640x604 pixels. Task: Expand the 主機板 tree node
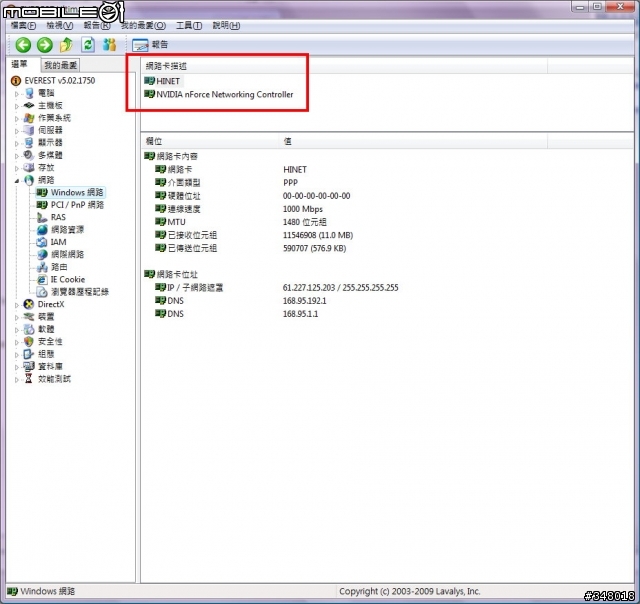pyautogui.click(x=17, y=106)
